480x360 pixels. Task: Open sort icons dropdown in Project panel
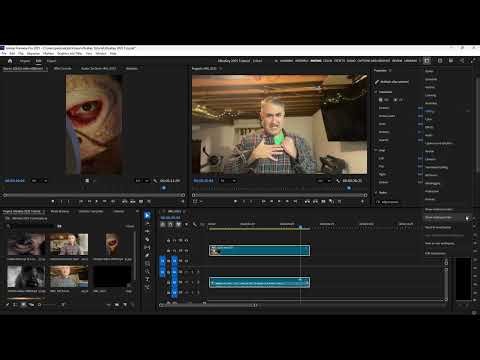[x=62, y=304]
